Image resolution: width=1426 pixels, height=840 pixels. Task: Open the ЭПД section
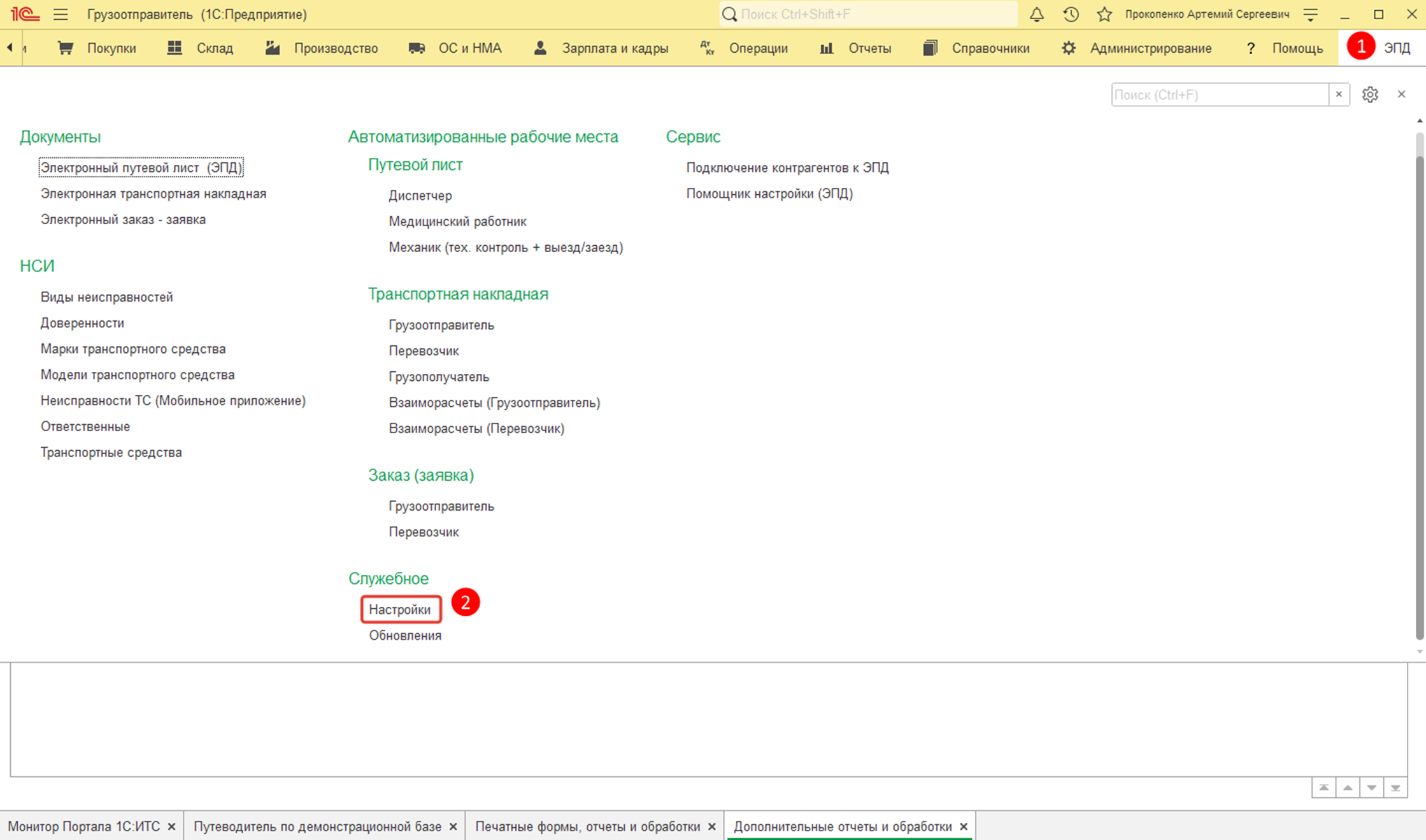(1397, 48)
